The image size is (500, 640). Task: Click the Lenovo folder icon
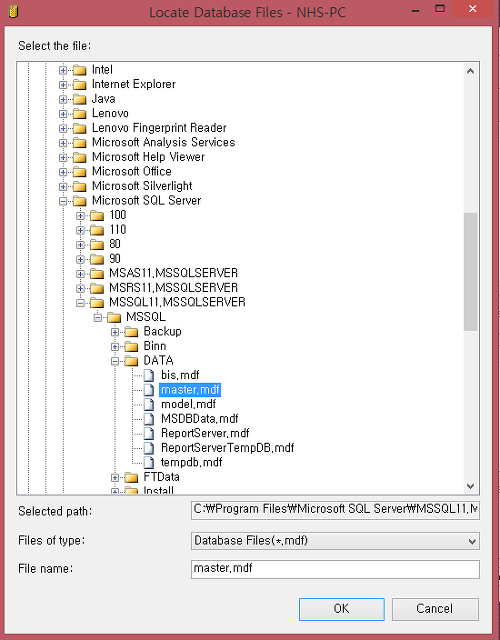coord(80,113)
